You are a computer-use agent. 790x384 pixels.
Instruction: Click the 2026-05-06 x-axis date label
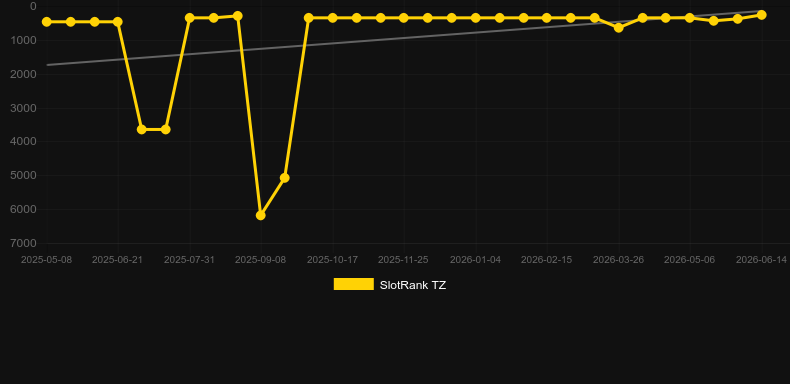click(689, 260)
